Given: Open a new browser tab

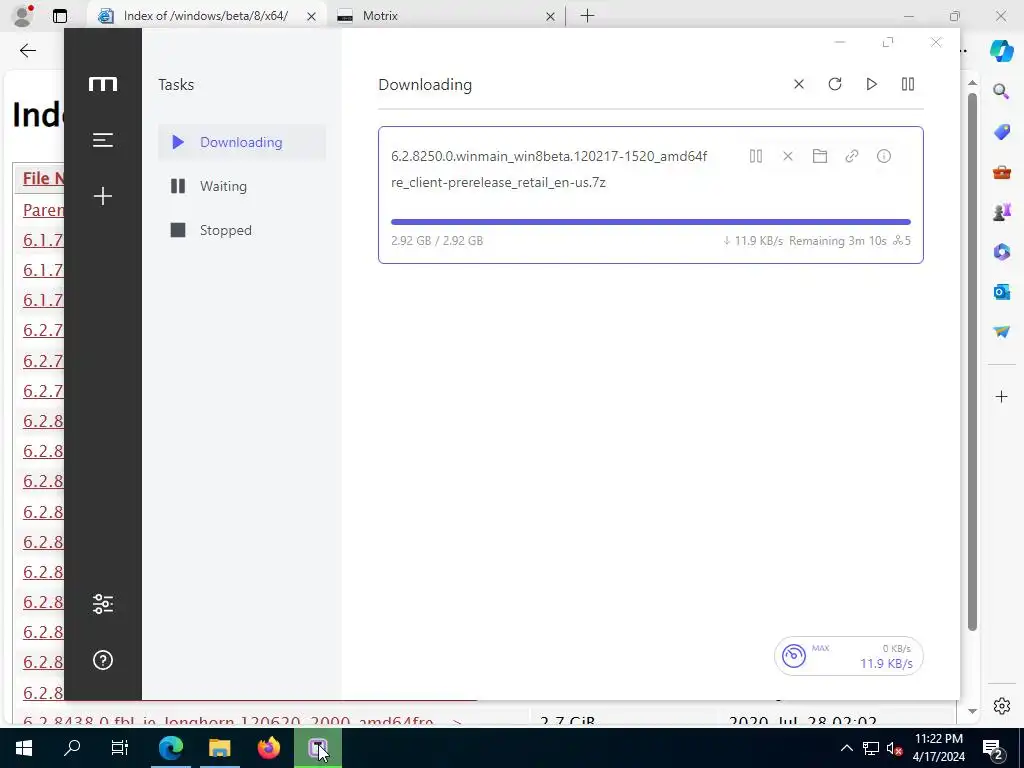Looking at the screenshot, I should pos(587,16).
